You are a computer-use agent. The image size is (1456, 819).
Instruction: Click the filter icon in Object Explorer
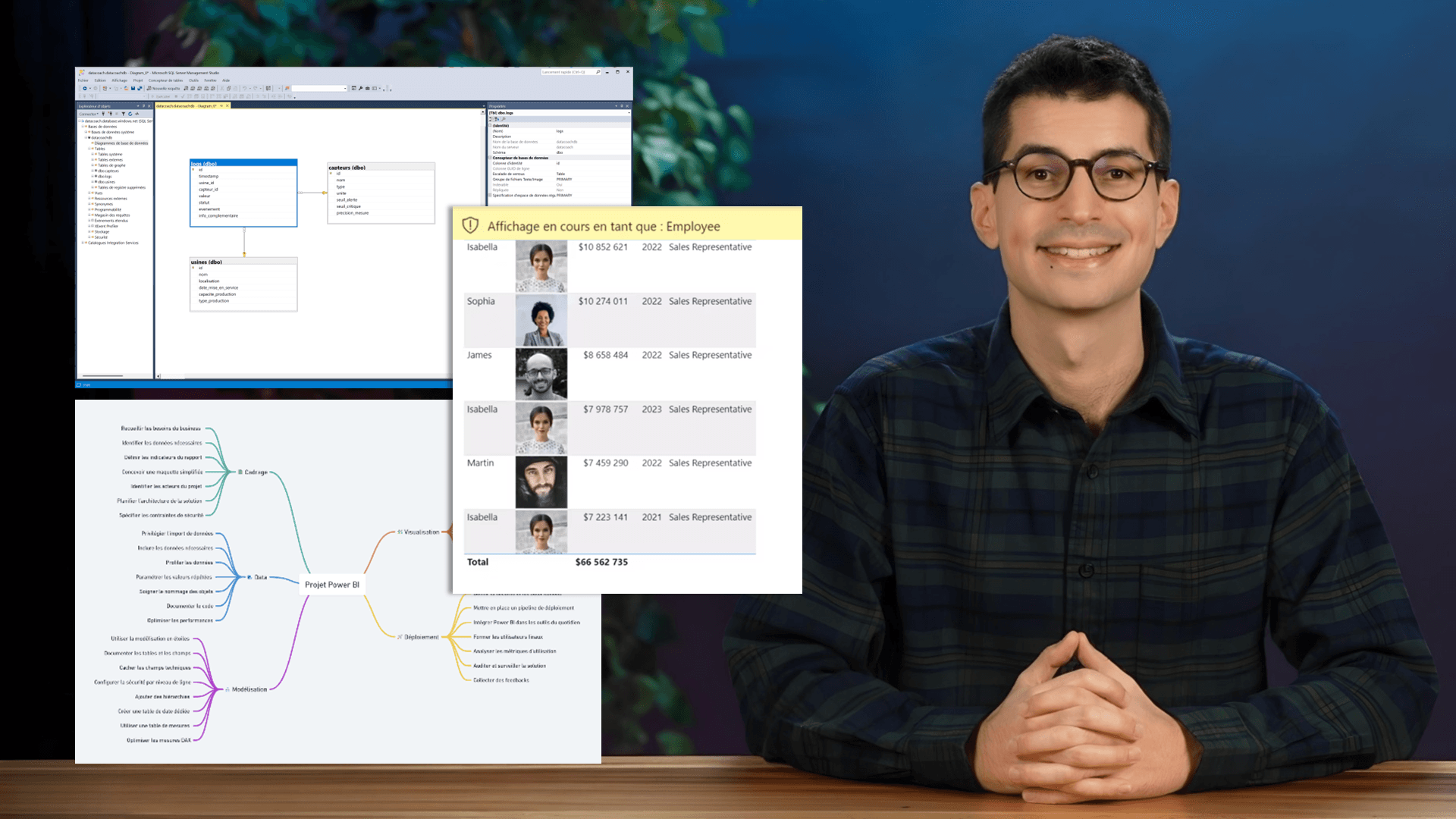click(x=123, y=114)
